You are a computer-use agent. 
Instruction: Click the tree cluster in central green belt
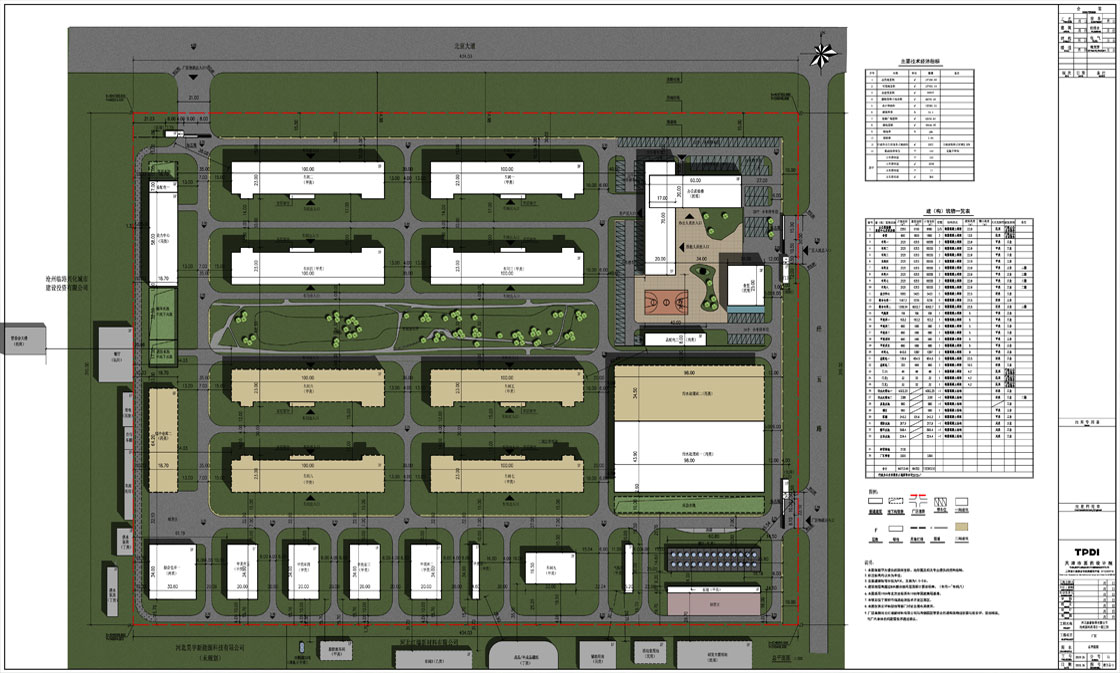pos(350,323)
